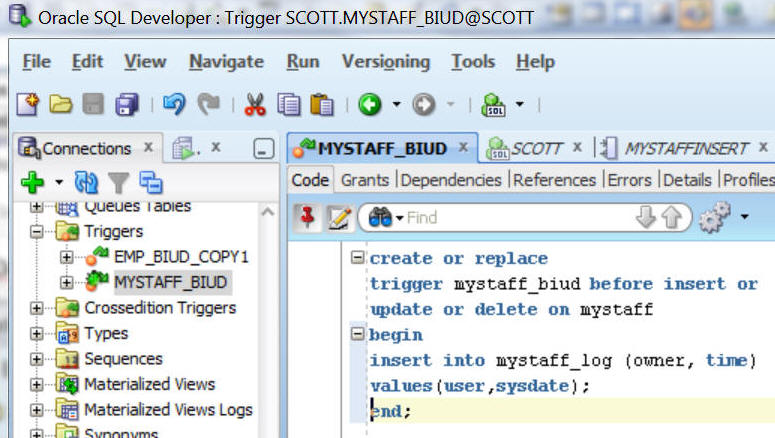Screen dimensions: 775x438
Task: Collapse the Triggers tree node
Action: coord(37,231)
